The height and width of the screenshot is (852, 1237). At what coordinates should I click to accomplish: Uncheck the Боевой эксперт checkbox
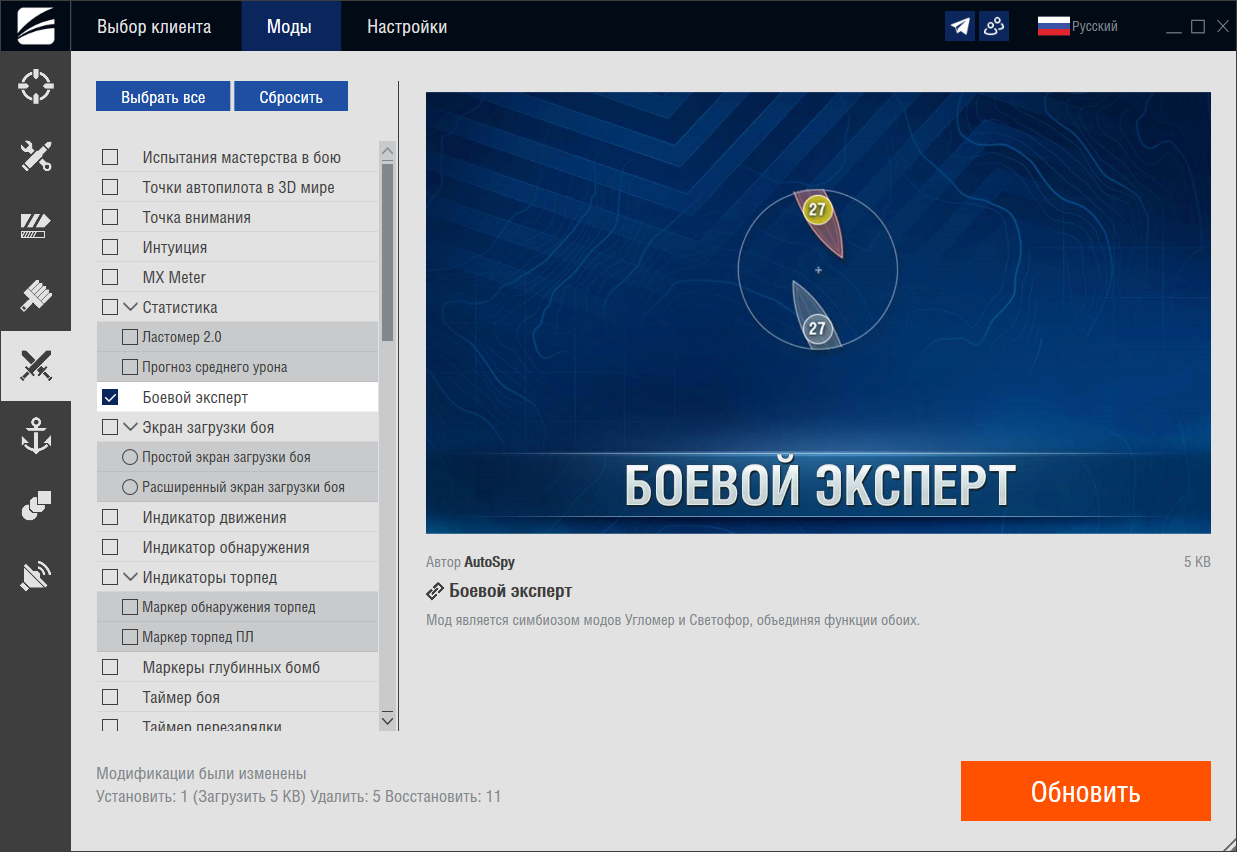[x=110, y=397]
